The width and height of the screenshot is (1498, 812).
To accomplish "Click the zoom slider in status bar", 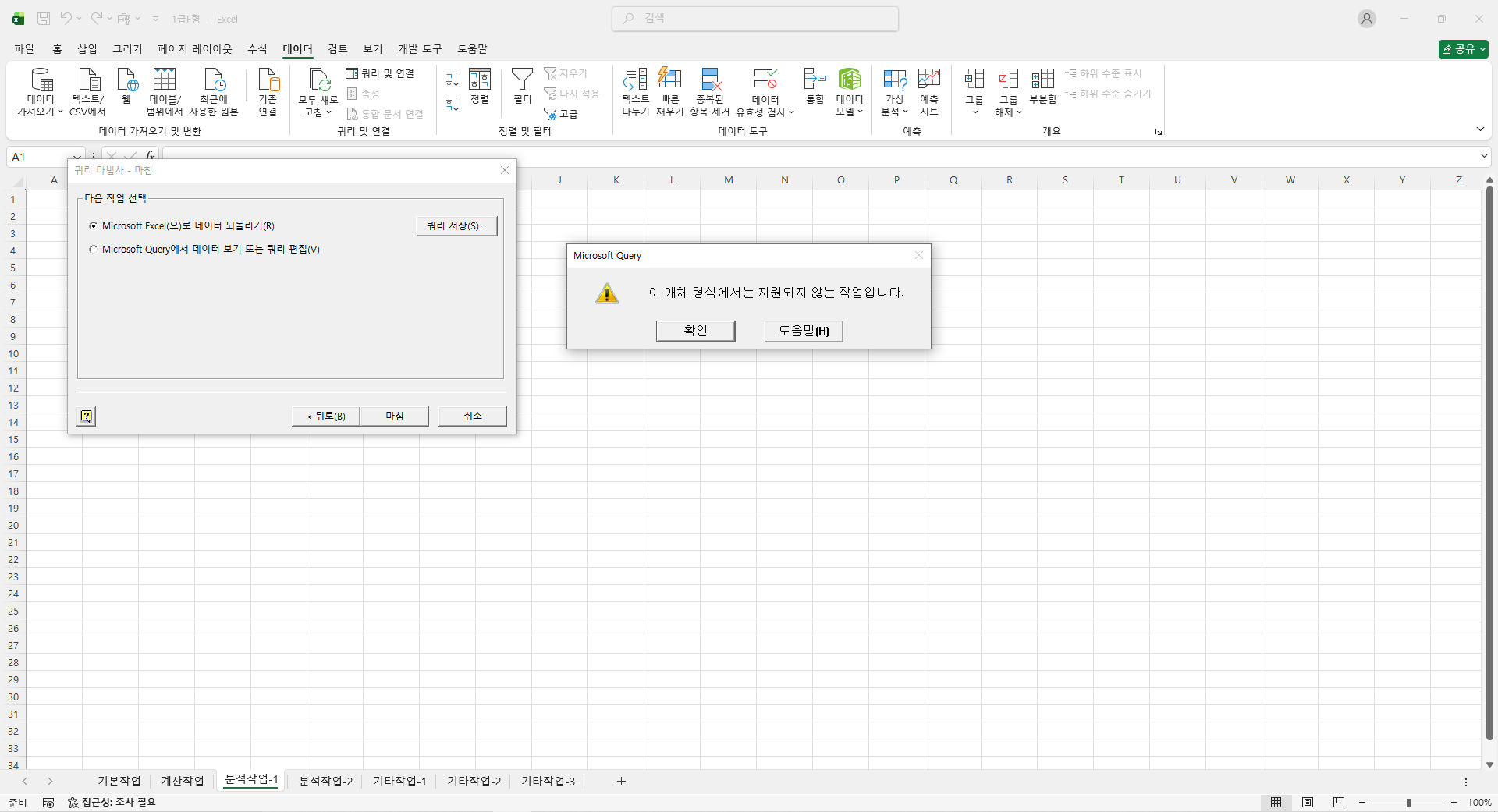I will pyautogui.click(x=1408, y=803).
